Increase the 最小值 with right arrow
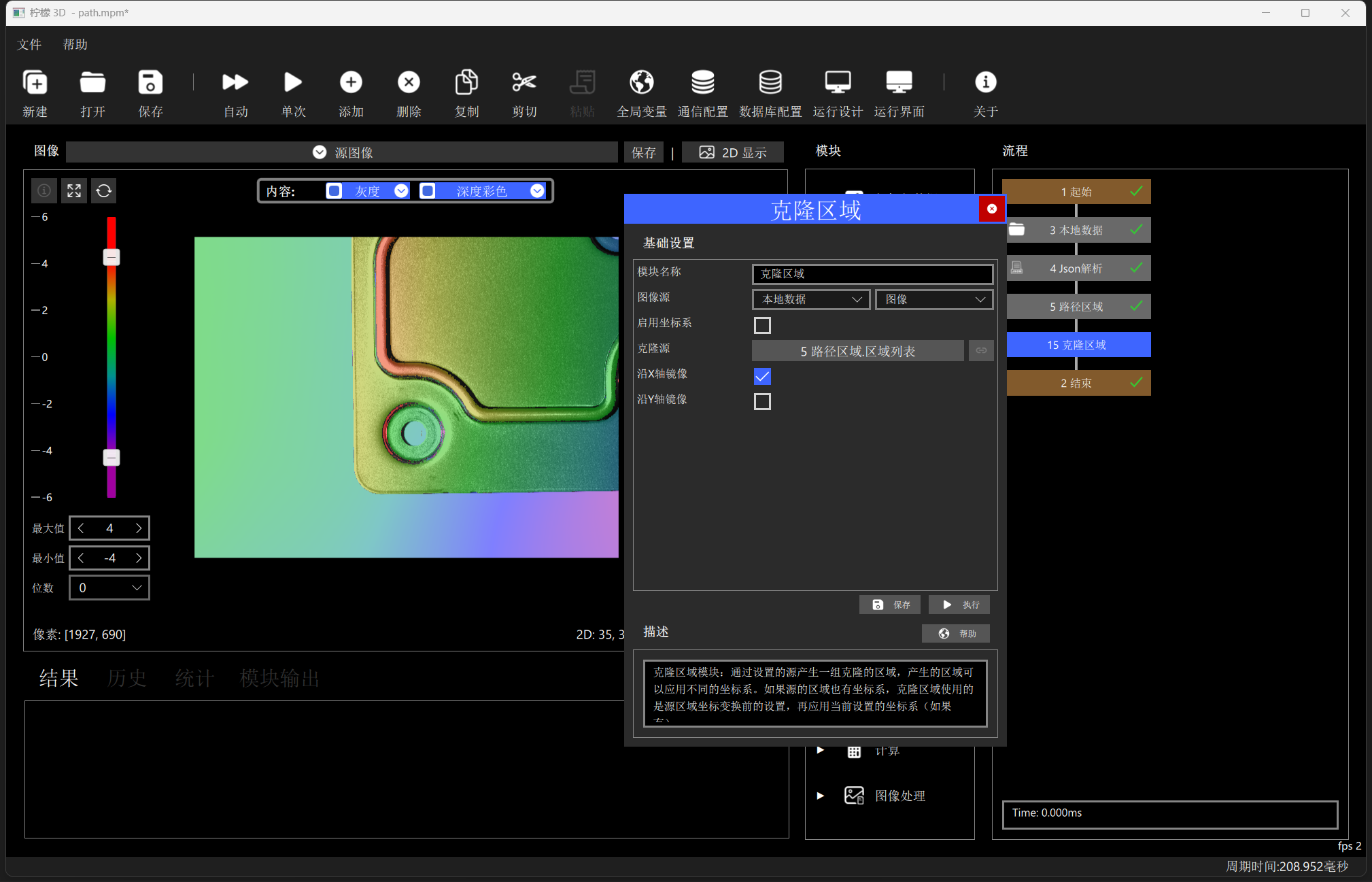The width and height of the screenshot is (1372, 882). pyautogui.click(x=139, y=558)
